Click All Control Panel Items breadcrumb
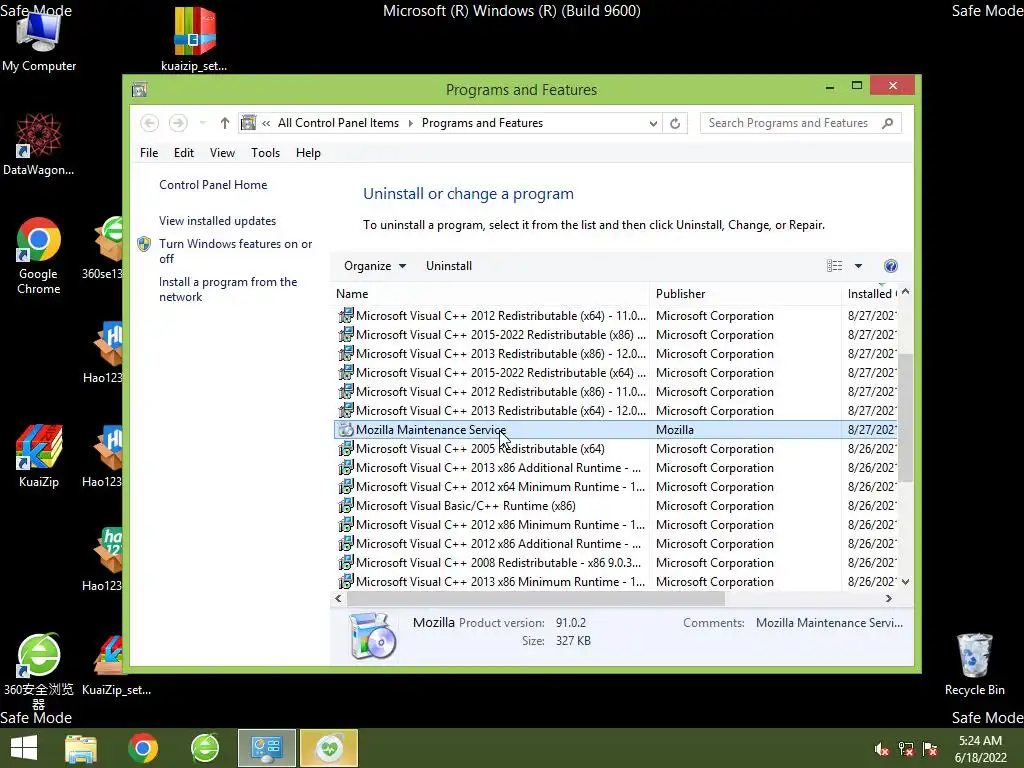Viewport: 1024px width, 768px height. pyautogui.click(x=338, y=123)
